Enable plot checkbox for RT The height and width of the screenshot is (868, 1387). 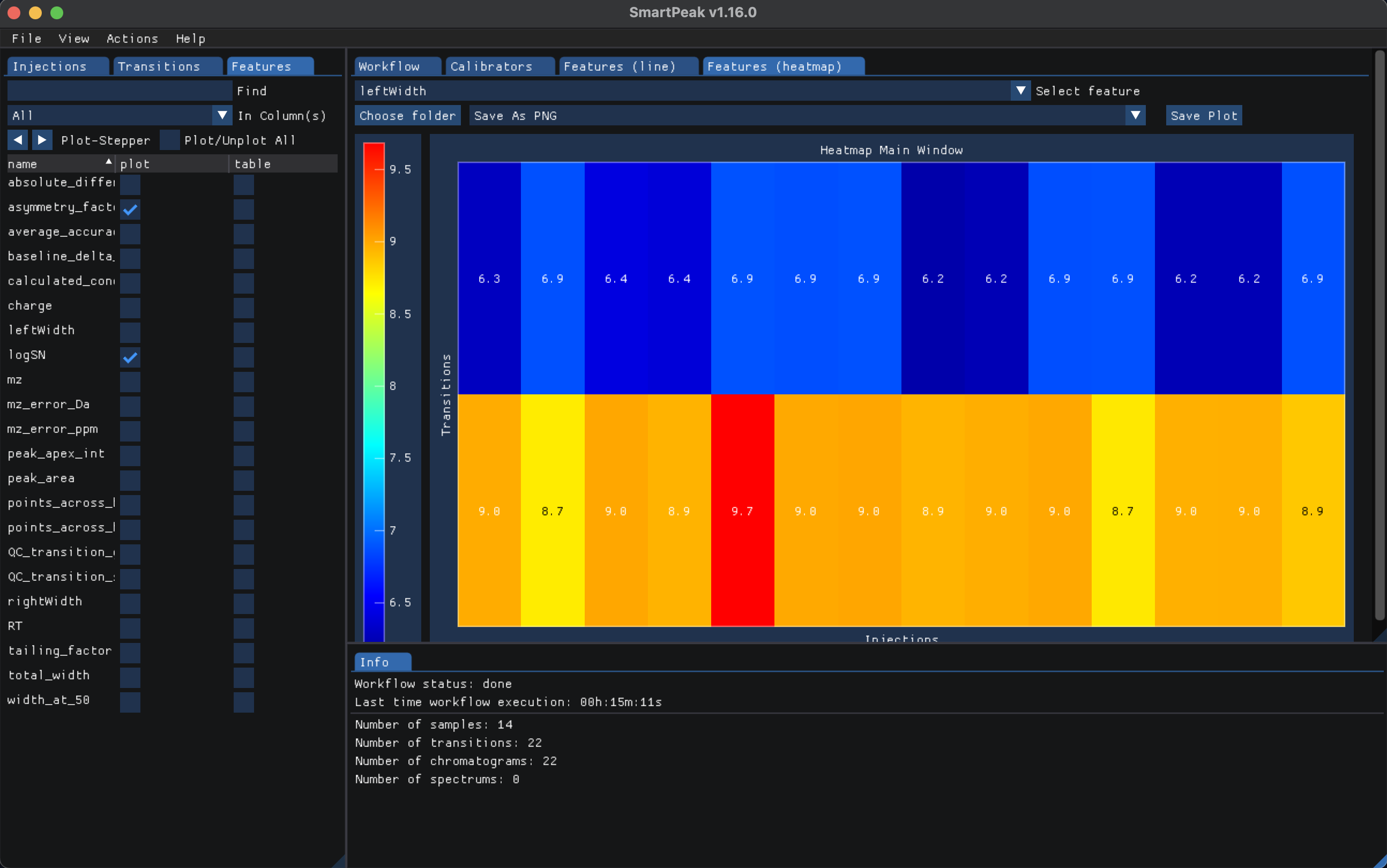pos(130,628)
